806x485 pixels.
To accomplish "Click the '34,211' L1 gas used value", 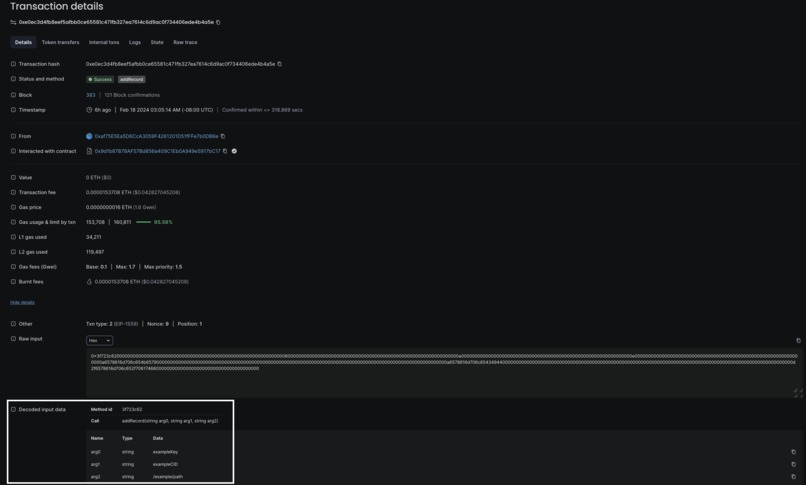I will (94, 237).
